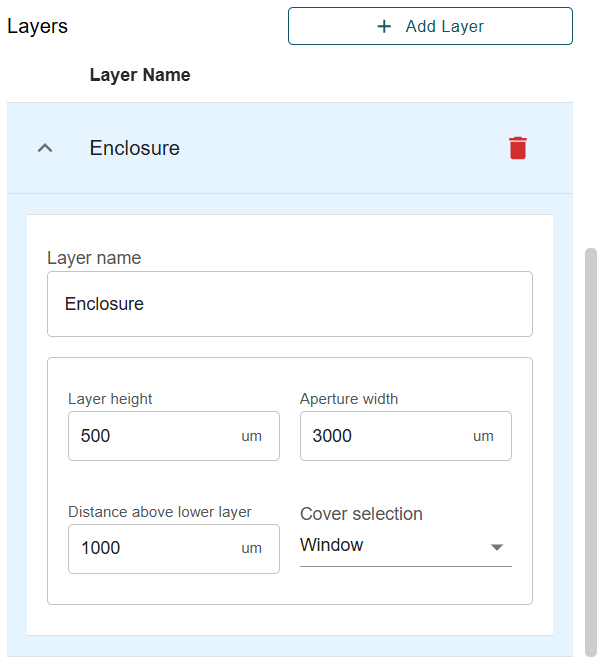
Task: Click the Layer name text field
Action: point(289,304)
